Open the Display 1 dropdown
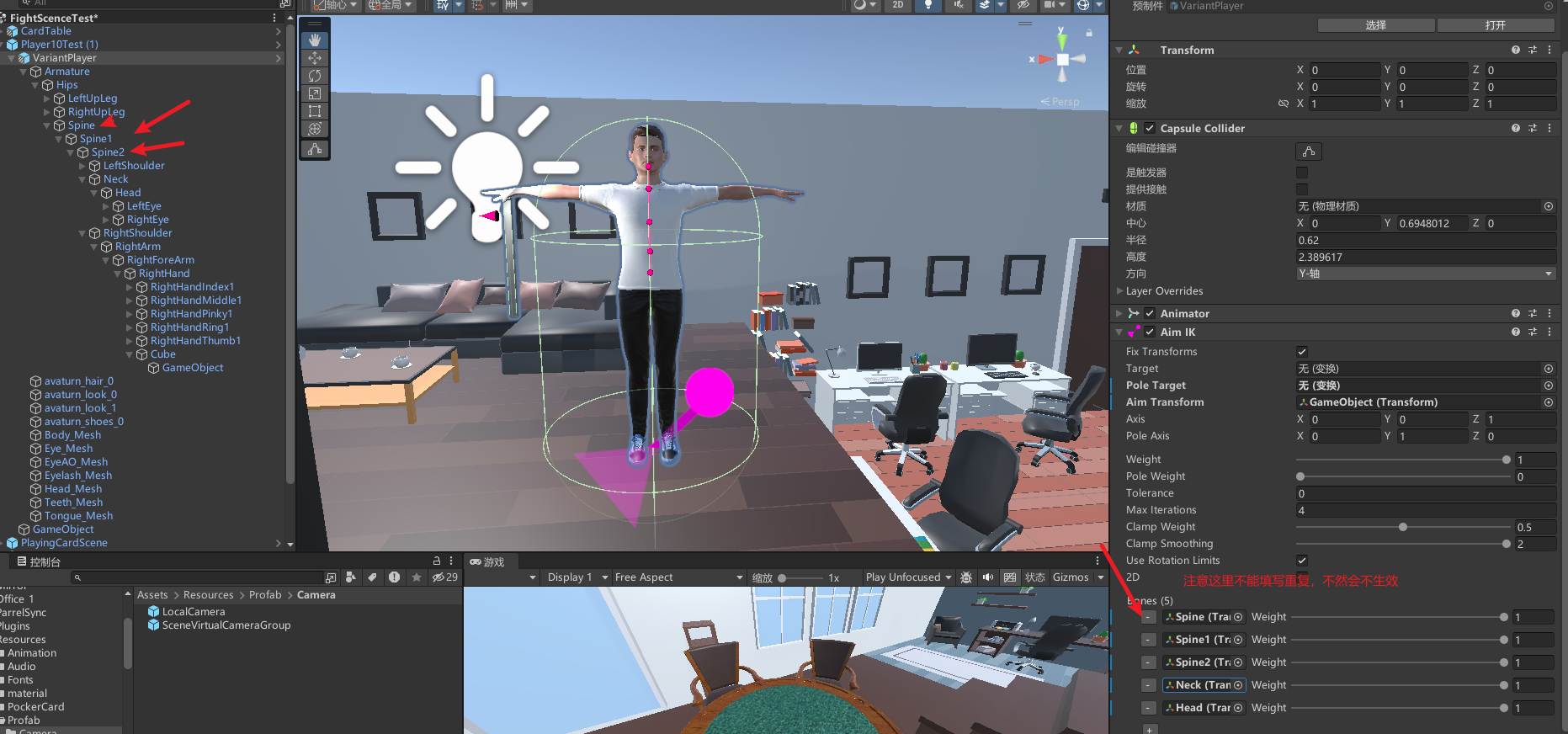Viewport: 1568px width, 734px height. pos(575,577)
